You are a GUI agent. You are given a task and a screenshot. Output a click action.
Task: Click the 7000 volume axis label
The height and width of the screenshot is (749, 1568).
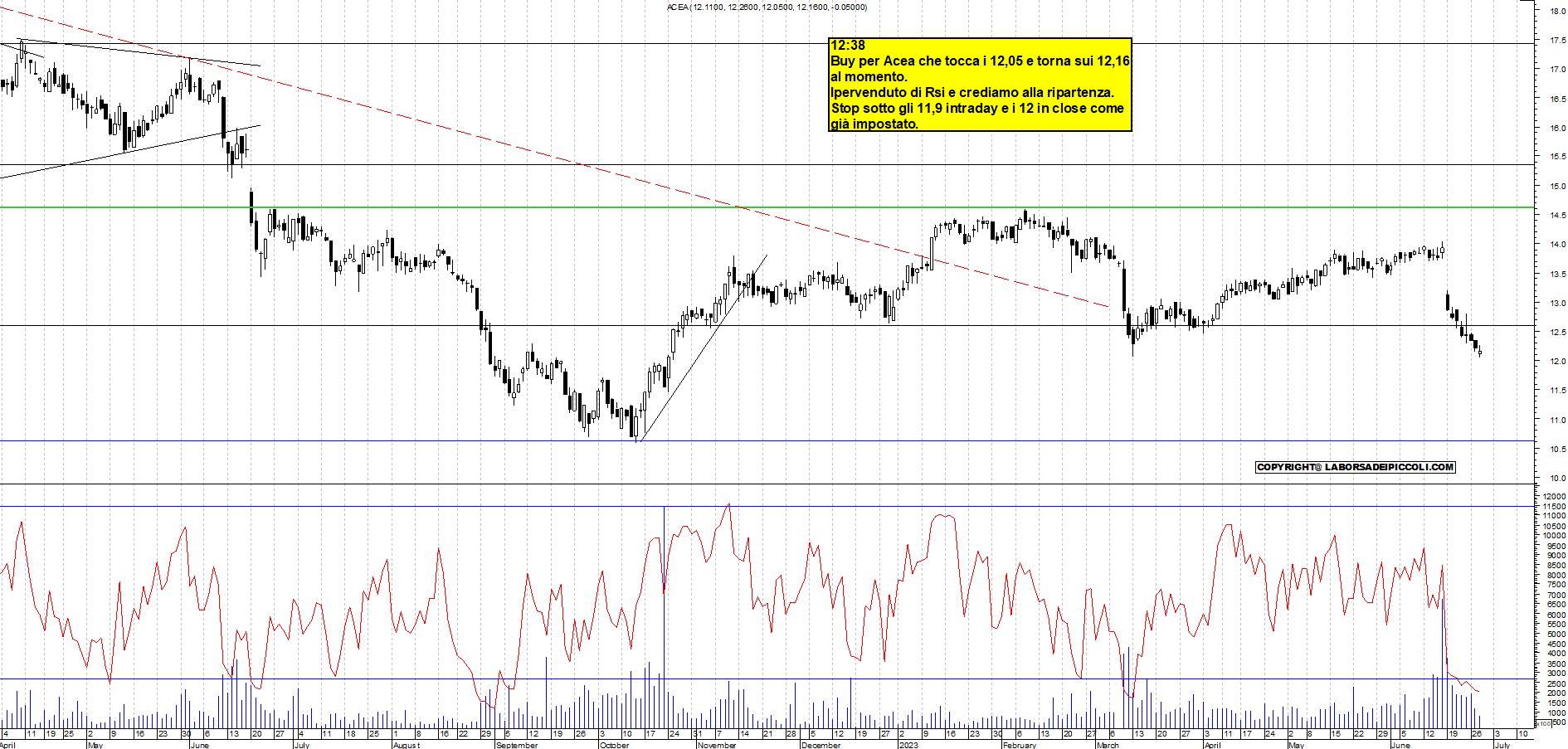1556,595
